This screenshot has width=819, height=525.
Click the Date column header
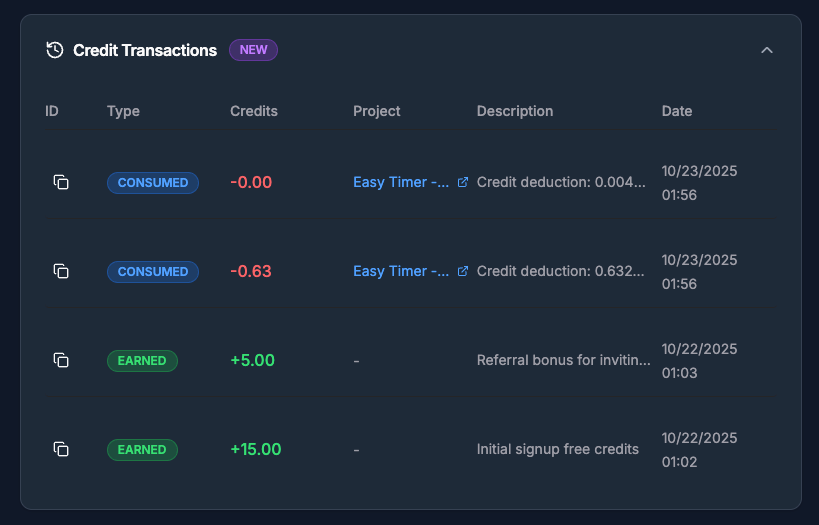pos(677,111)
